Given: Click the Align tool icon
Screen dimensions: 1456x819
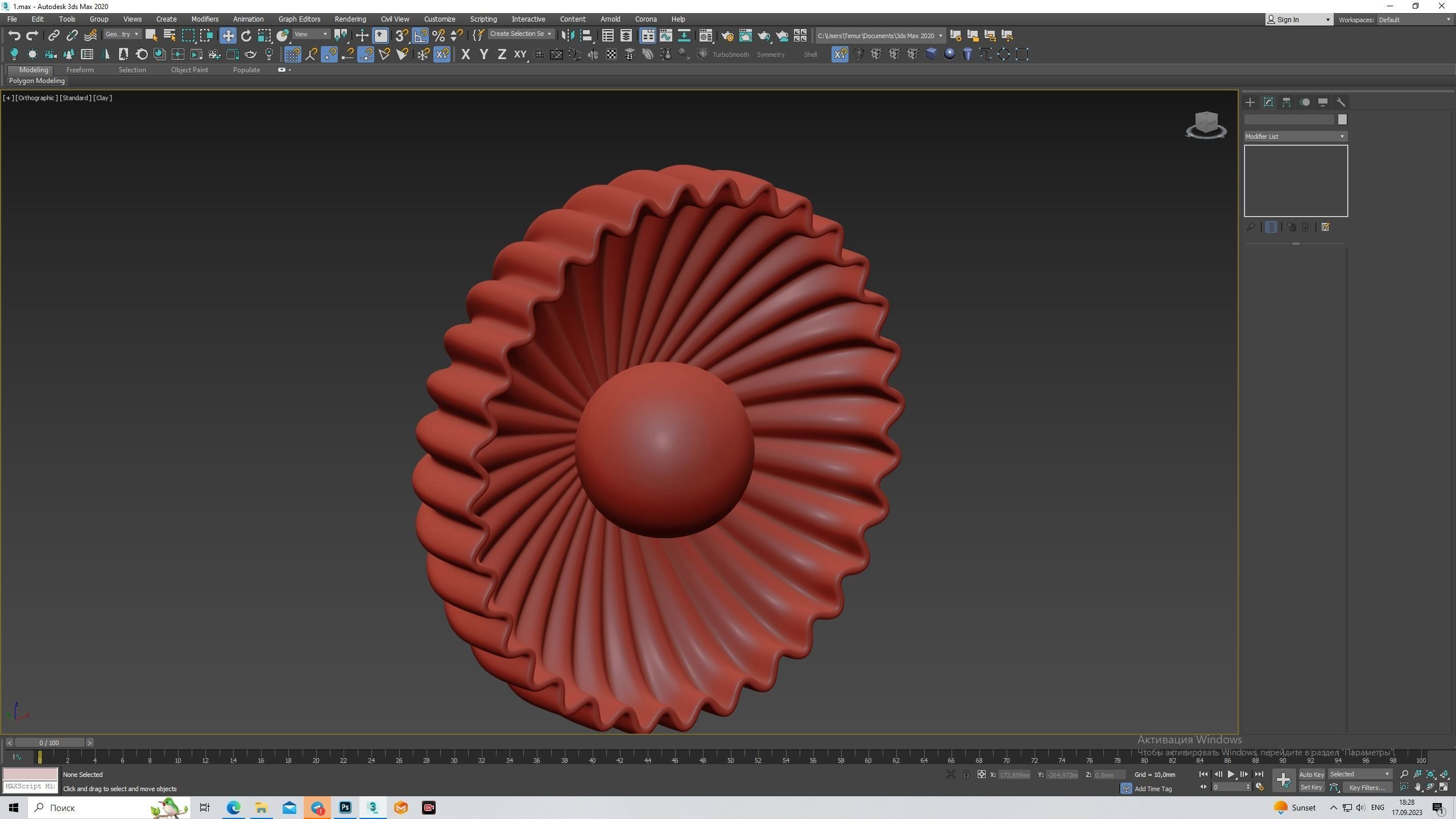Looking at the screenshot, I should [586, 35].
